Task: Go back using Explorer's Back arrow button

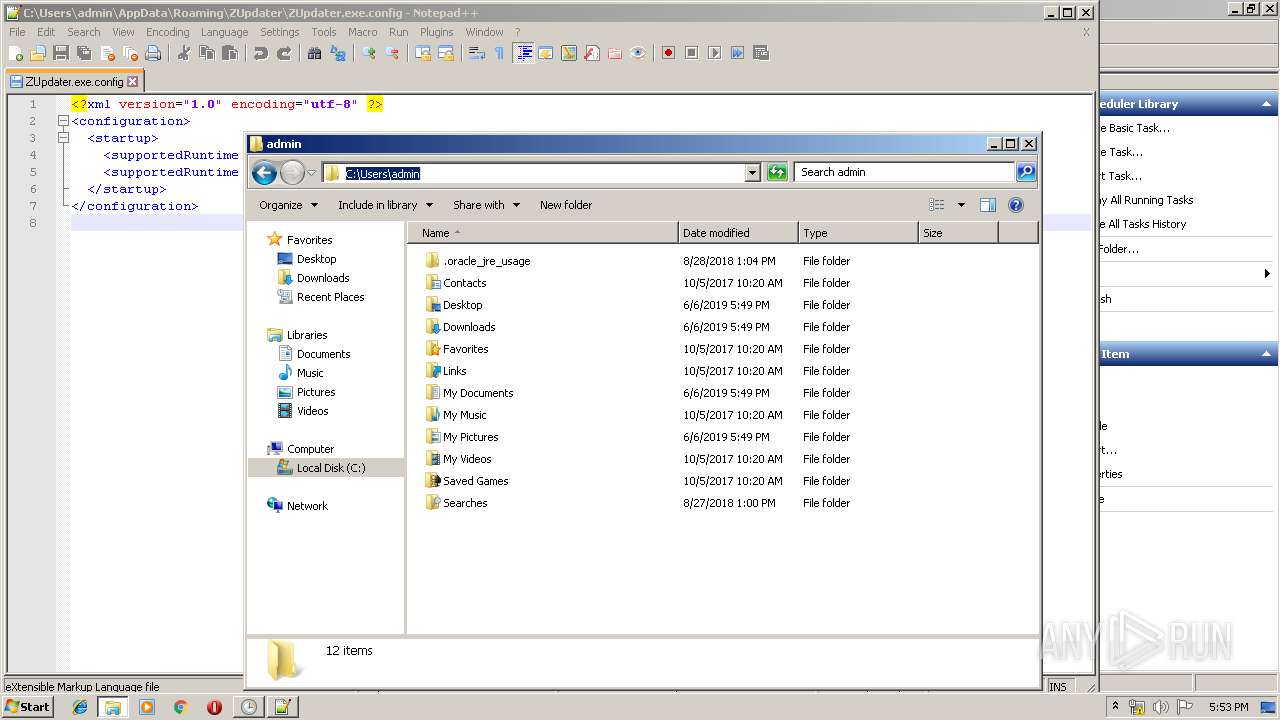Action: coord(264,172)
